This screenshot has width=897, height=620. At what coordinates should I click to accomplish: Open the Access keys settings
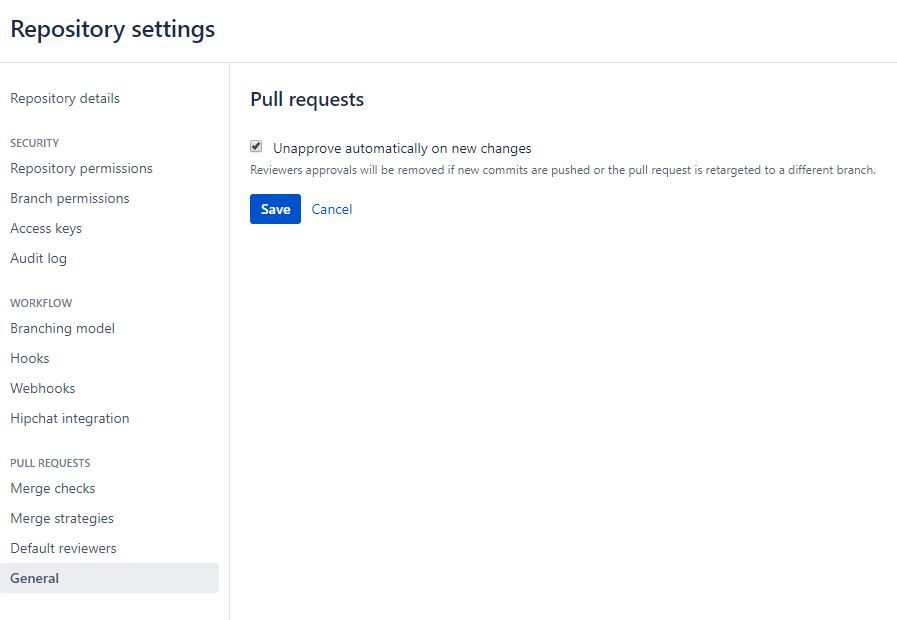46,228
